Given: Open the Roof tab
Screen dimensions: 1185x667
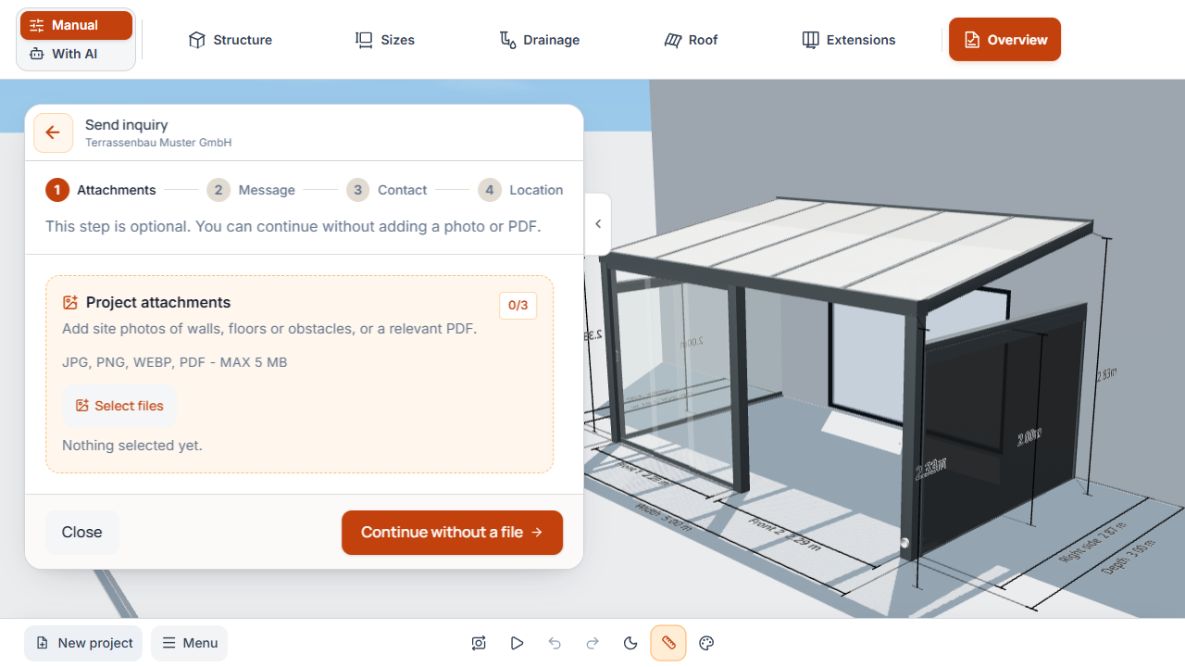Looking at the screenshot, I should point(691,40).
